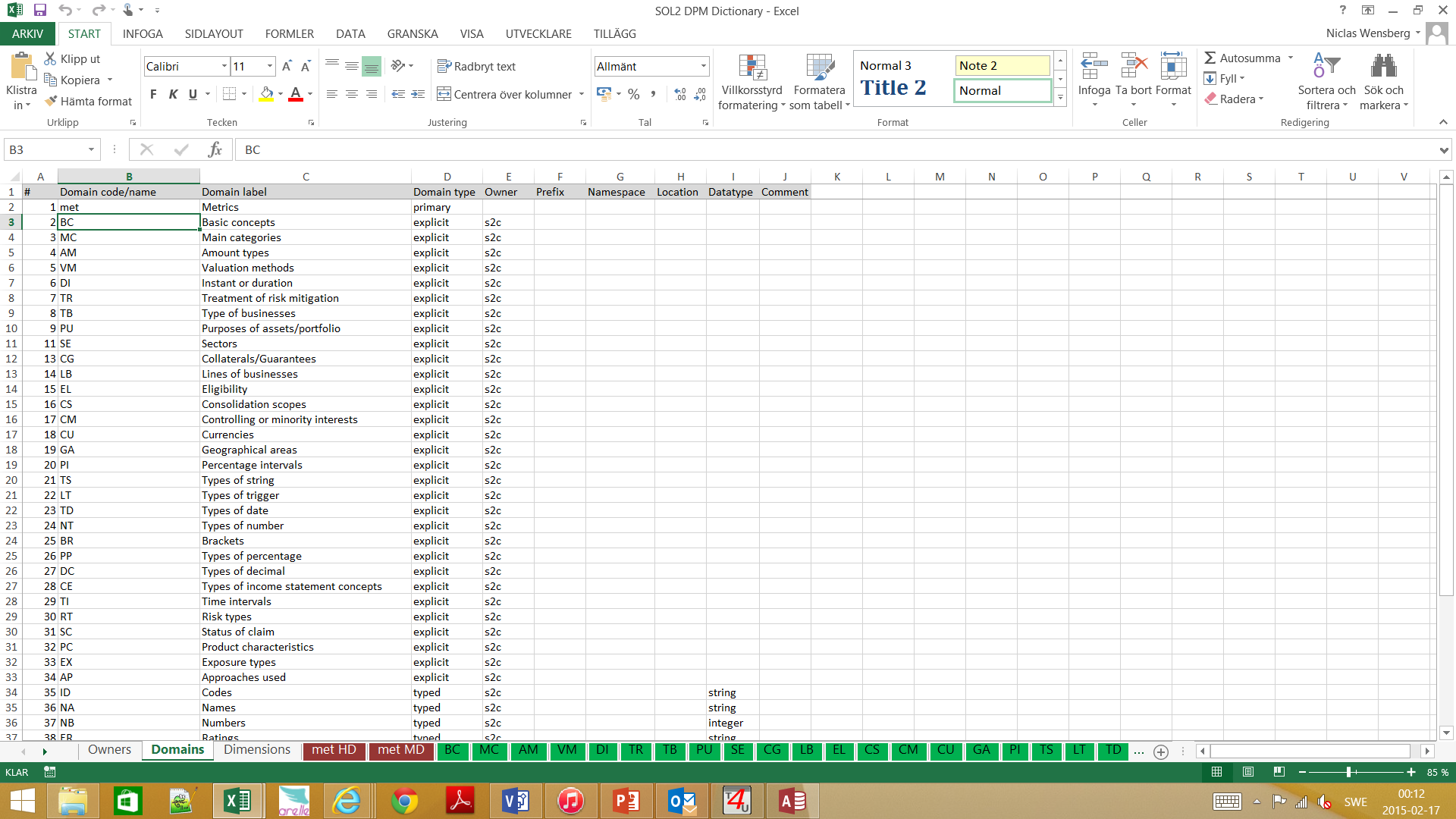Click the Undo arrow icon
The image size is (1456, 819).
65,11
